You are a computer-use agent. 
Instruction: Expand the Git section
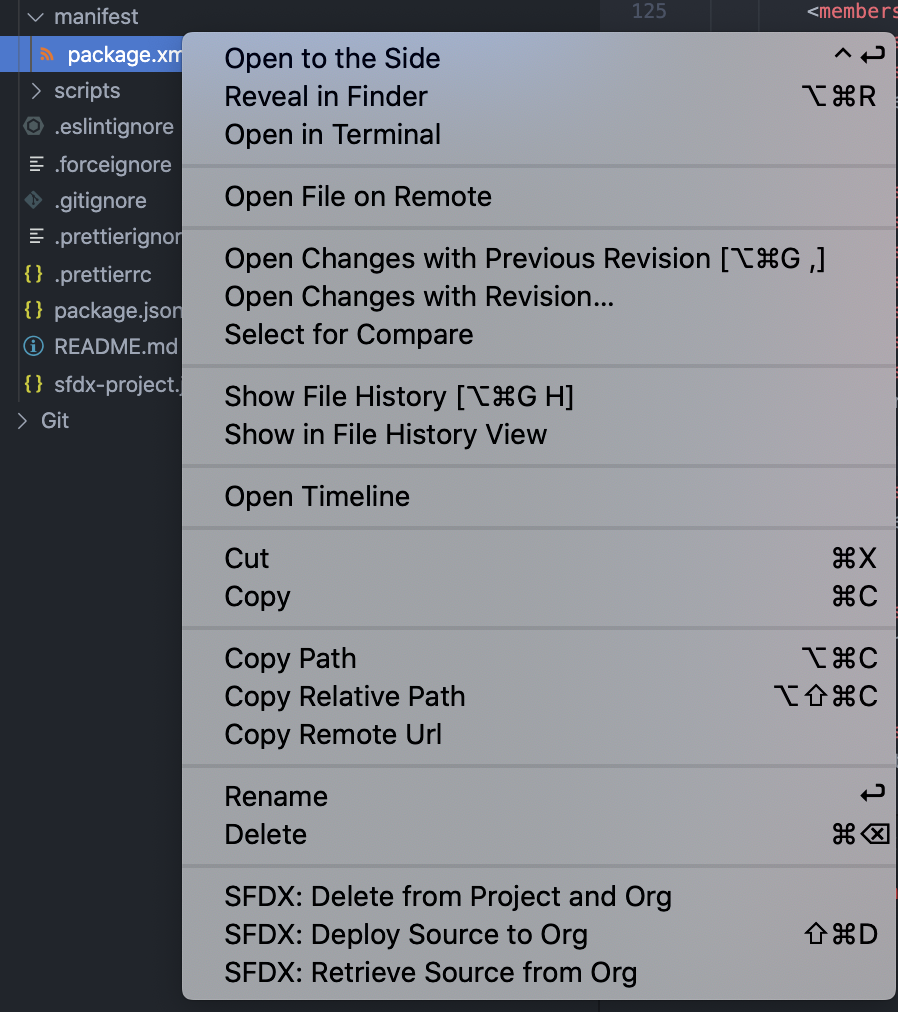pyautogui.click(x=25, y=421)
